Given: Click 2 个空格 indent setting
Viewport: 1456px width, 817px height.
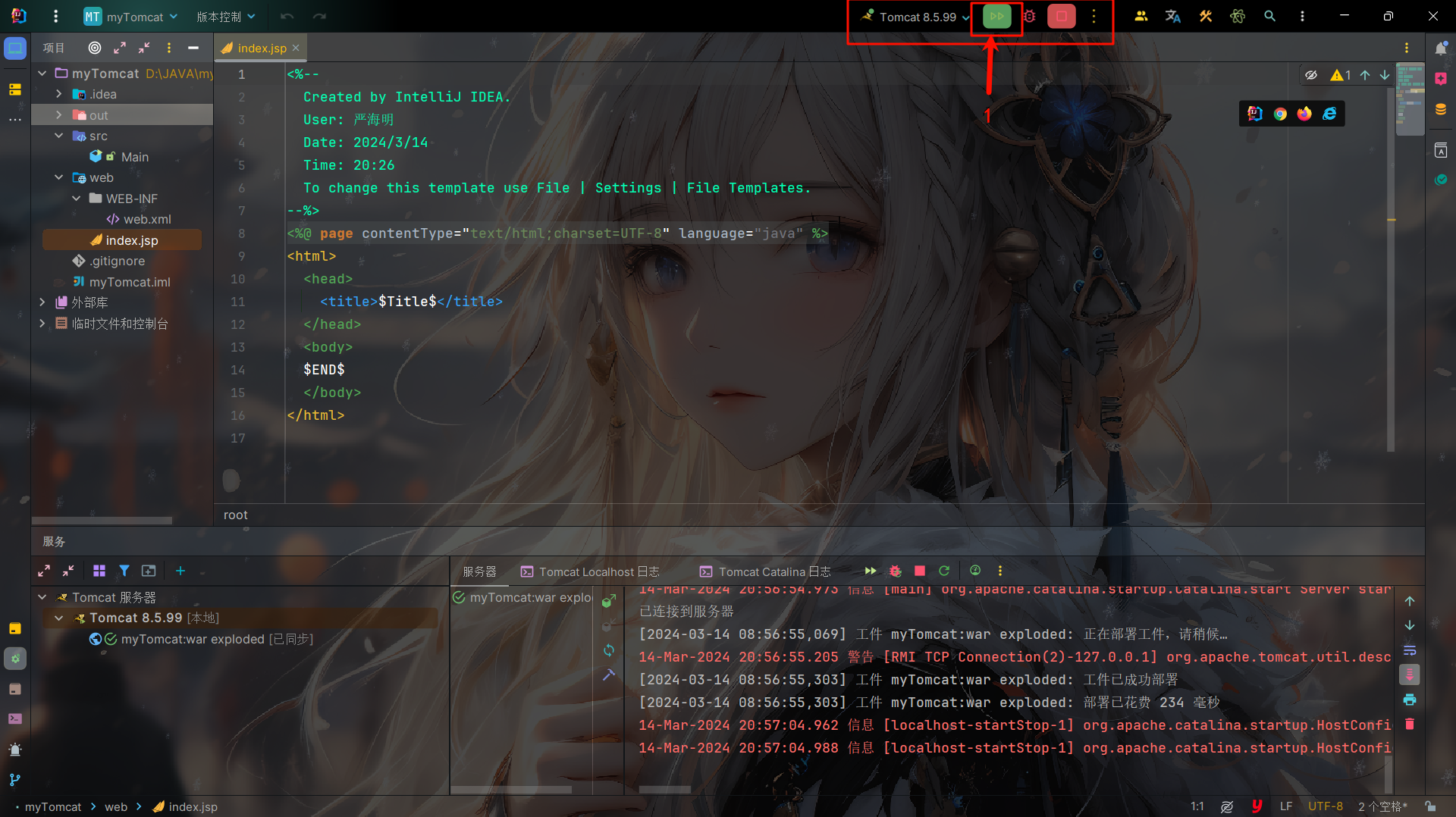Looking at the screenshot, I should pyautogui.click(x=1382, y=806).
